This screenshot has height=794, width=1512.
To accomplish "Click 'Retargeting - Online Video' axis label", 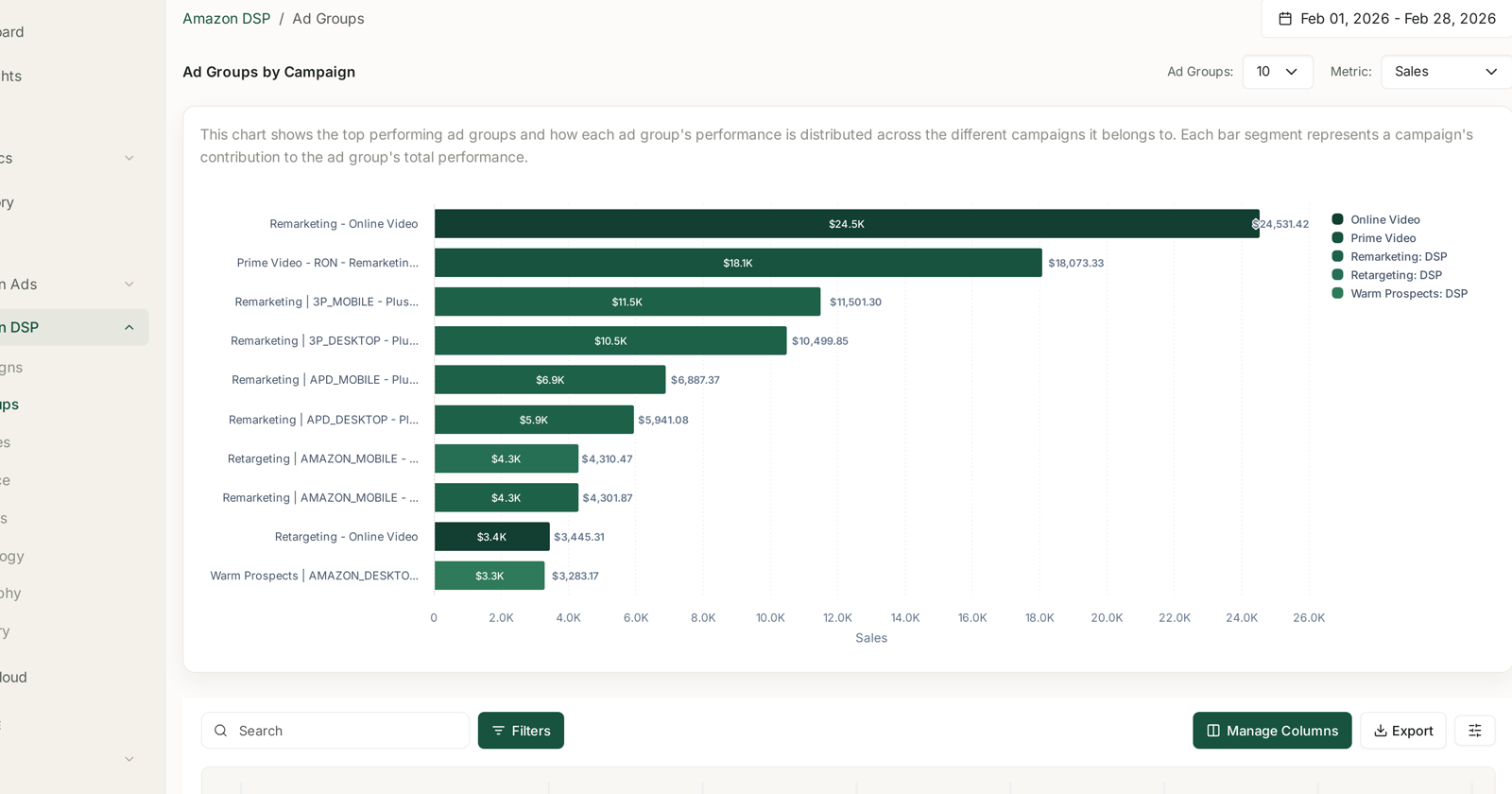I will pyautogui.click(x=346, y=537).
